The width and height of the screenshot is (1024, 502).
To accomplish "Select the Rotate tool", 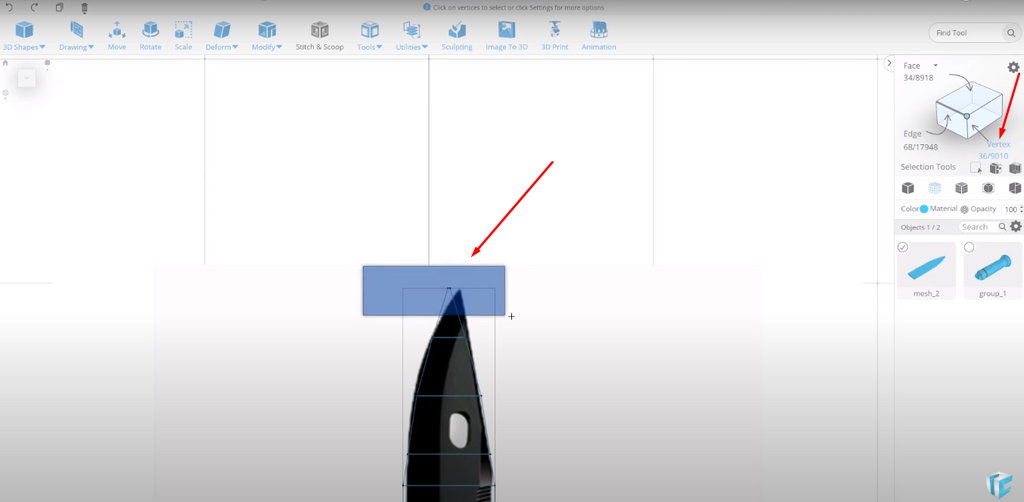I will [150, 36].
